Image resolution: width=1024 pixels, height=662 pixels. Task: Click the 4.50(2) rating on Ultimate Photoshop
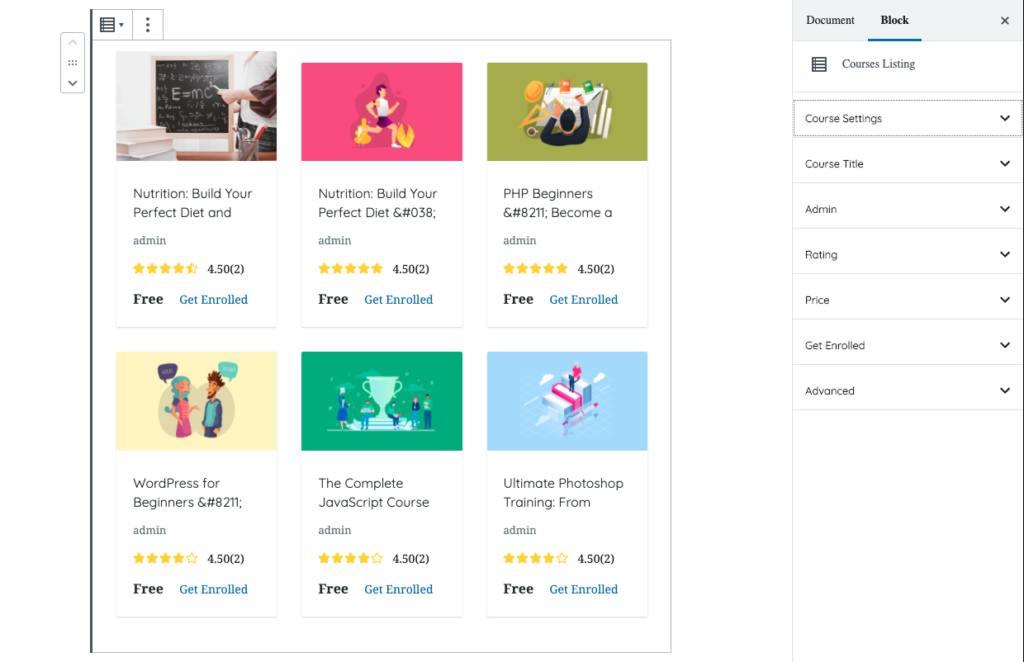pyautogui.click(x=596, y=559)
